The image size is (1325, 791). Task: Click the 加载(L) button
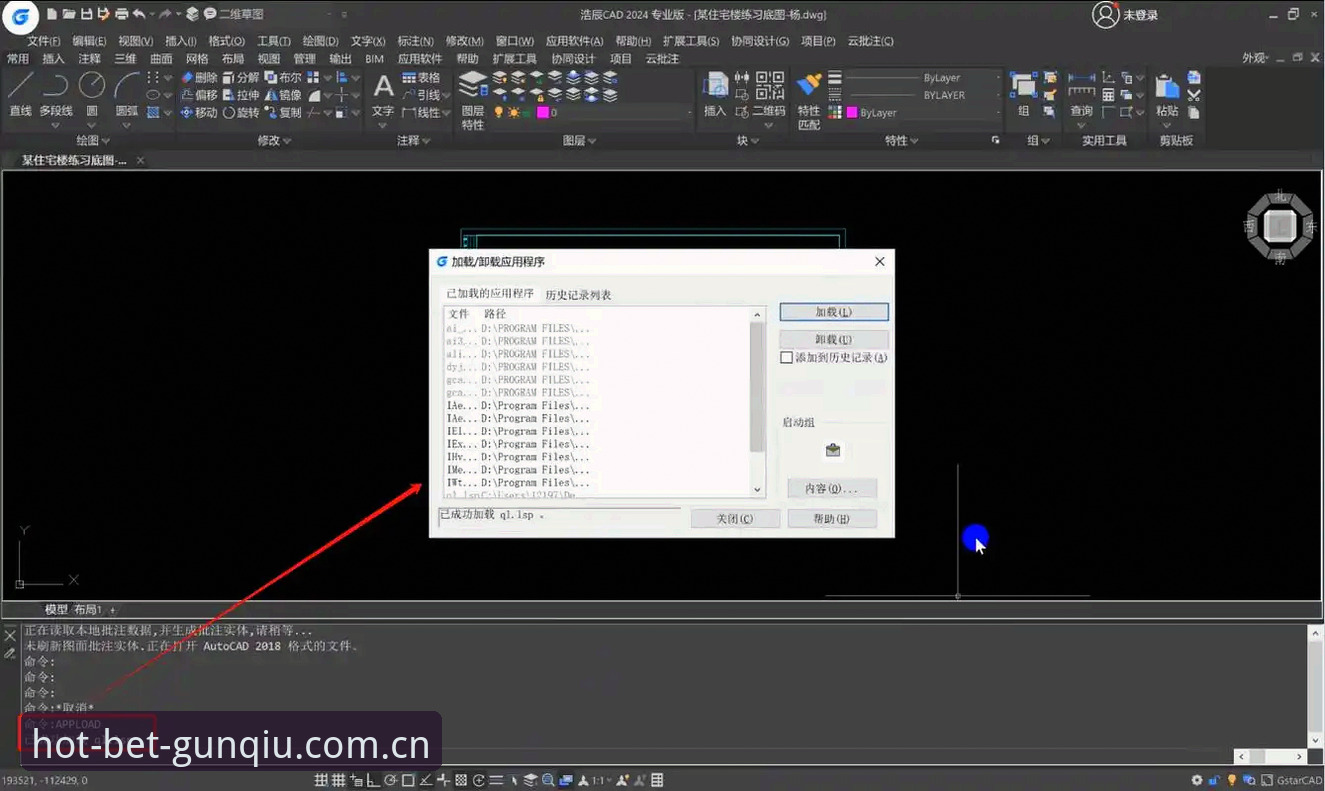click(x=833, y=313)
